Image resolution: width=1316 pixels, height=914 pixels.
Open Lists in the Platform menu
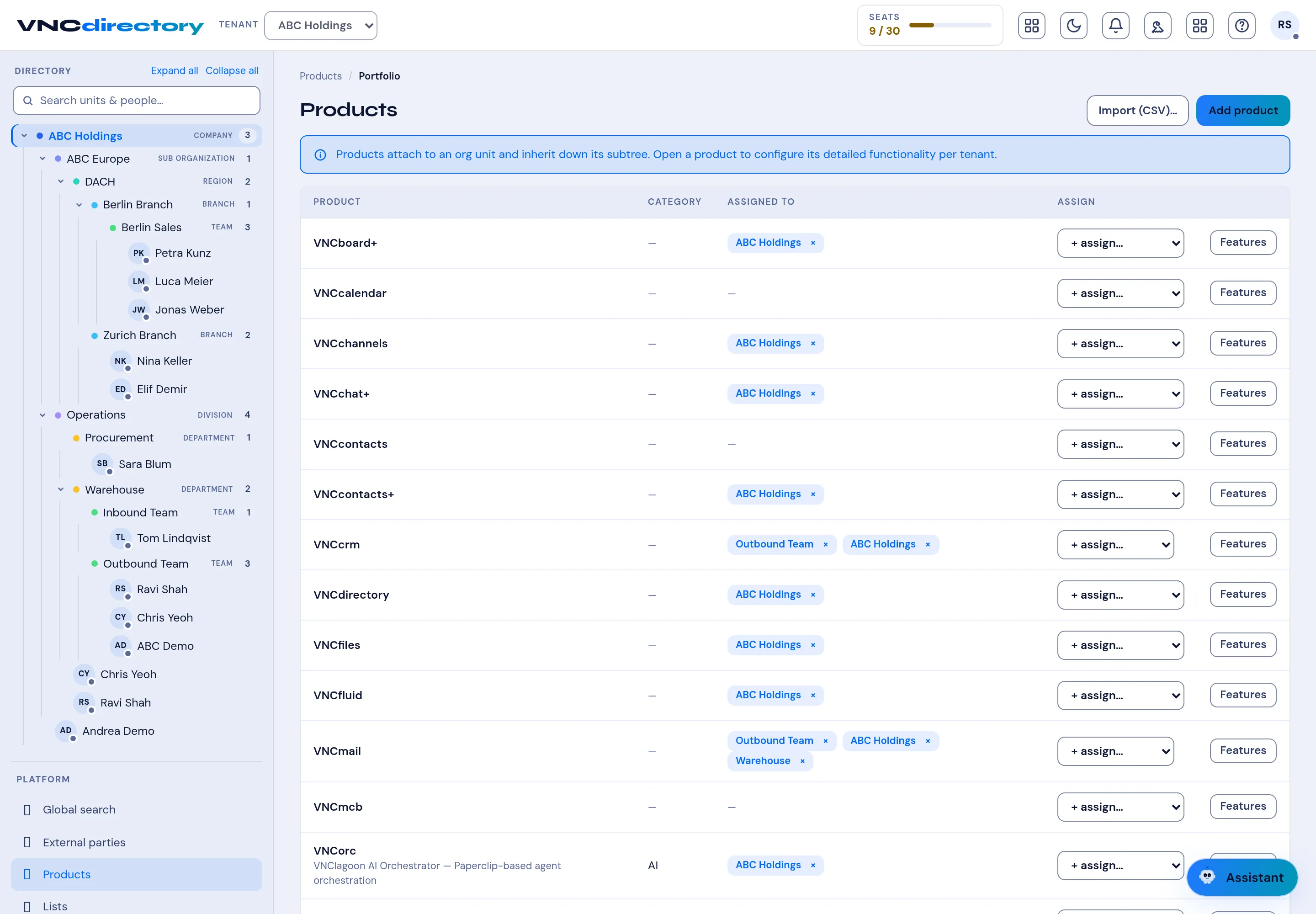click(136, 906)
